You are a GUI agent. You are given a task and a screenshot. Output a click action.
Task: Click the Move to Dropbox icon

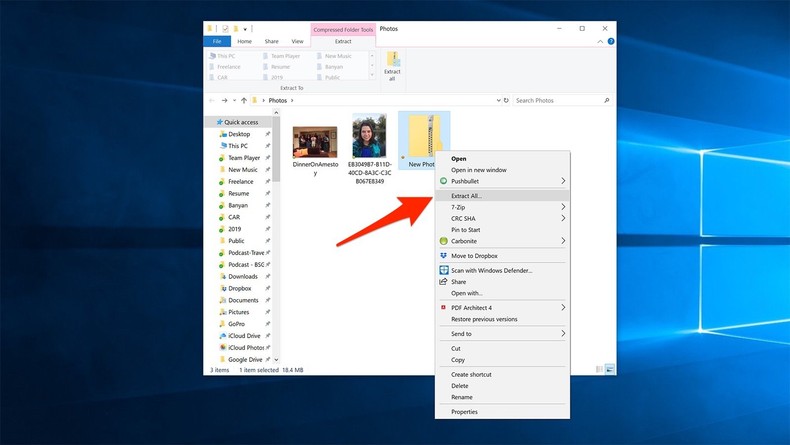pyautogui.click(x=443, y=256)
